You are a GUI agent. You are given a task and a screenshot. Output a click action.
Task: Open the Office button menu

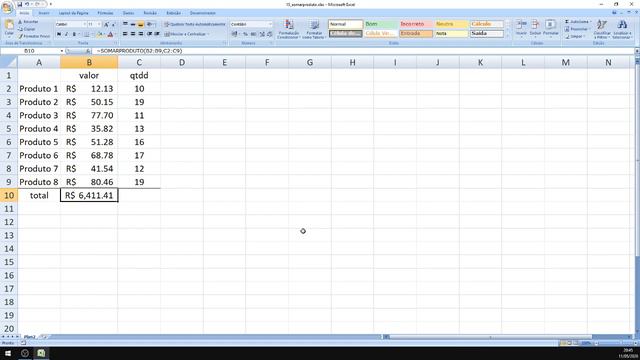tap(7, 7)
